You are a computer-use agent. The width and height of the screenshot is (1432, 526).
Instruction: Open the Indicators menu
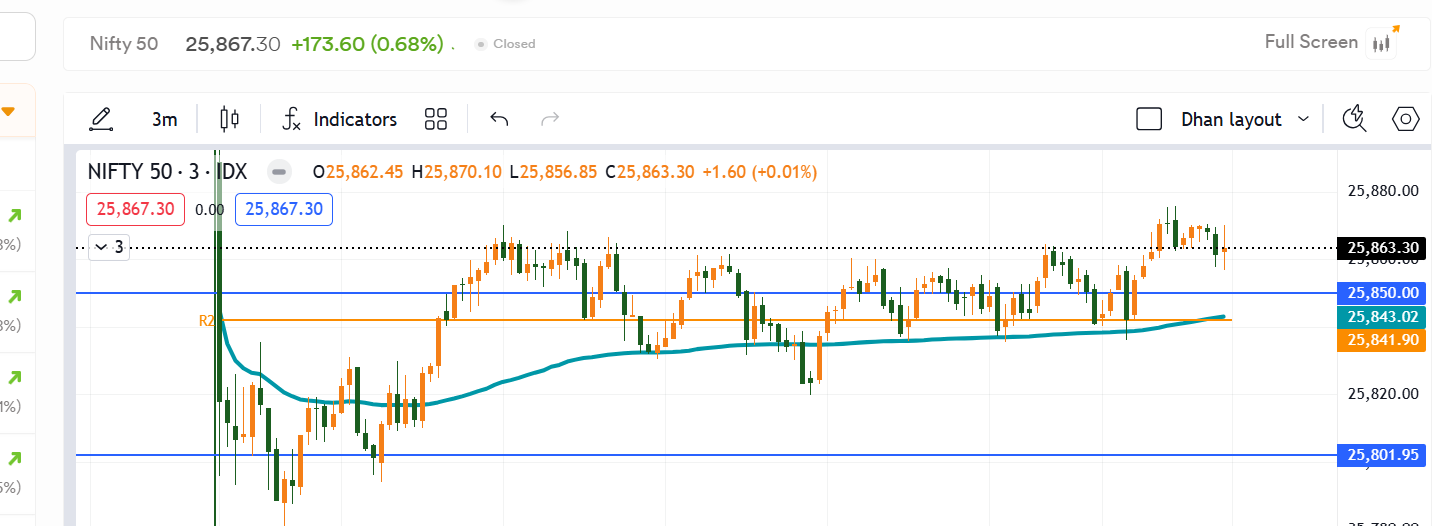click(x=355, y=120)
